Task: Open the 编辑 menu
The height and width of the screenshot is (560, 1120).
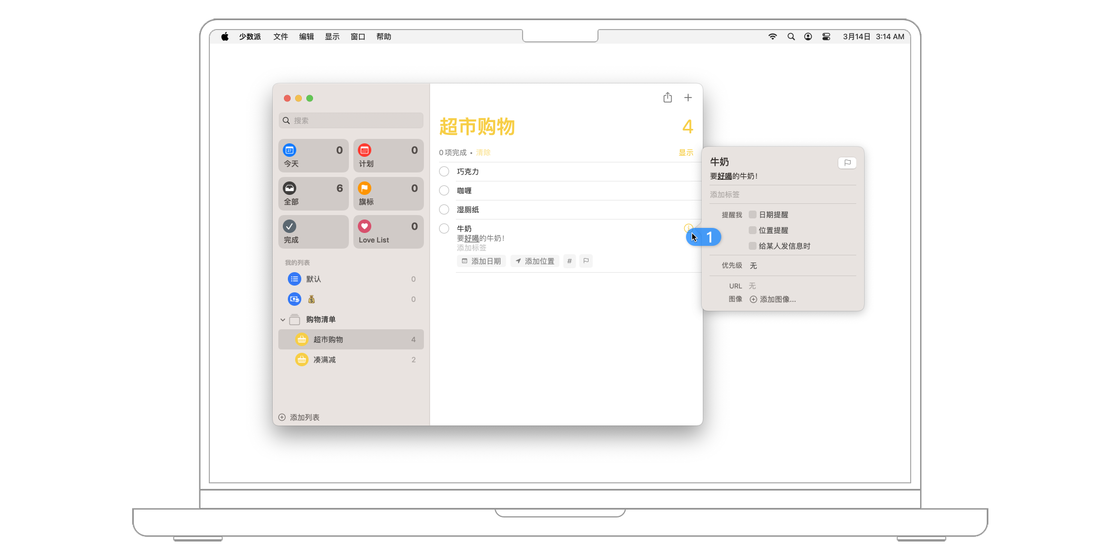Action: click(306, 36)
